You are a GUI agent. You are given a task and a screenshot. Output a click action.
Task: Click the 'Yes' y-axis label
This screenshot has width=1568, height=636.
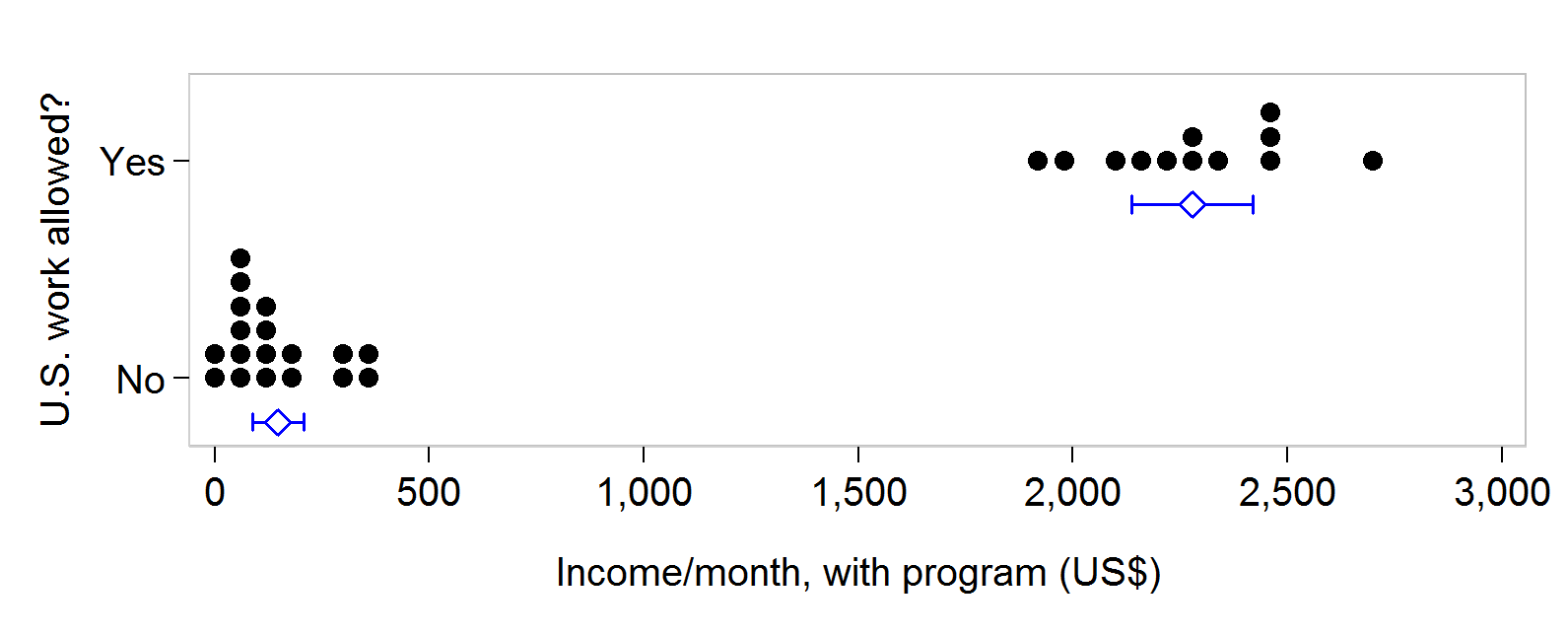point(132,162)
